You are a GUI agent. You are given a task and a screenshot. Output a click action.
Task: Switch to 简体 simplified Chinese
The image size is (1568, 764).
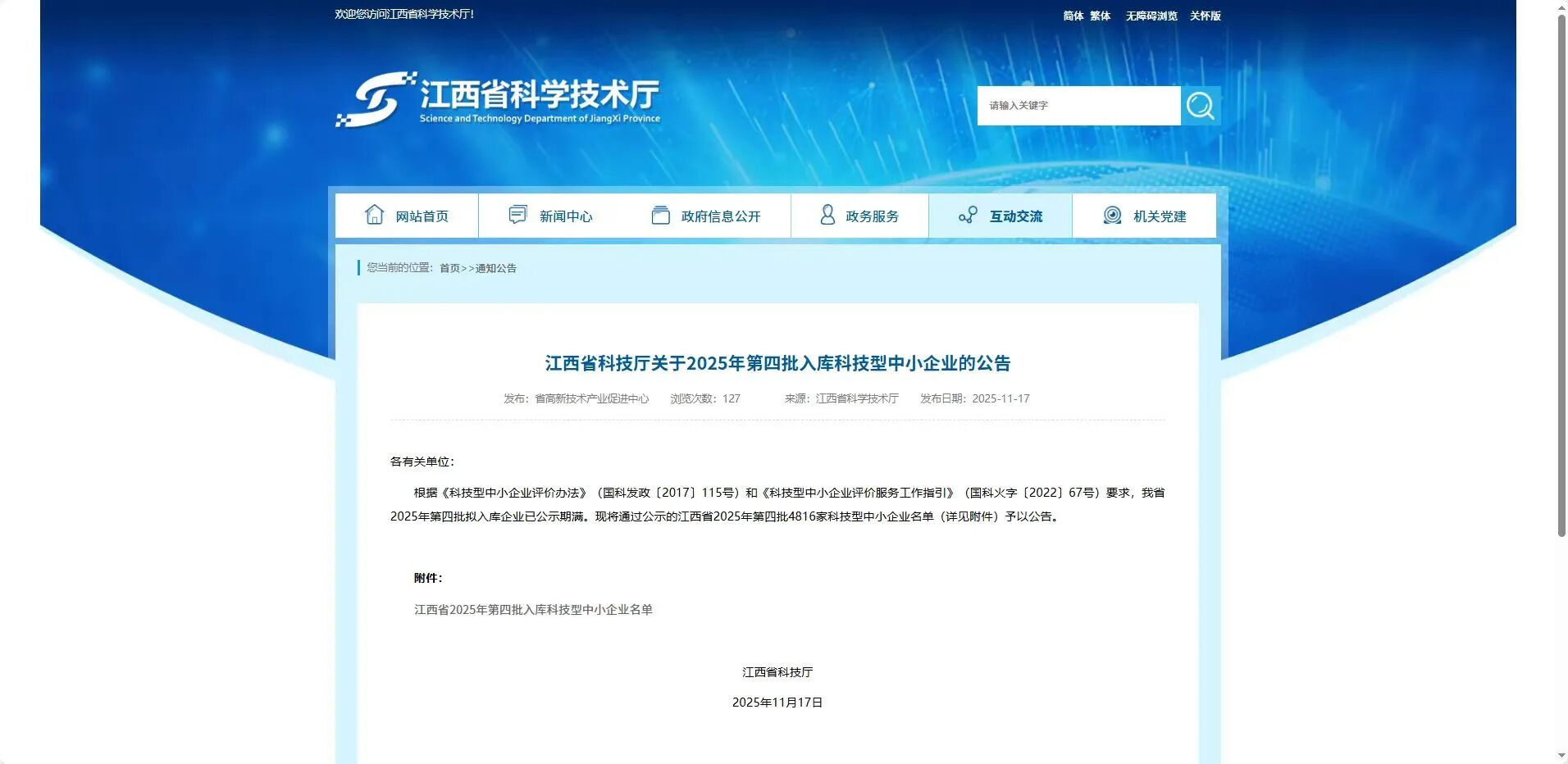(x=1073, y=16)
